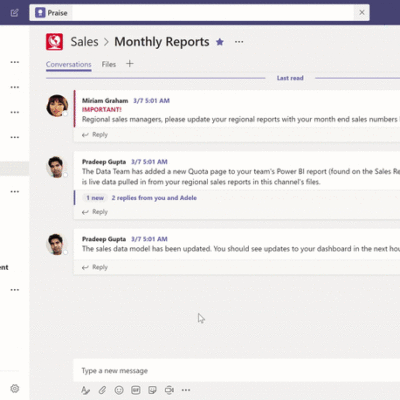
Task: Start a Meet now video call icon
Action: [x=169, y=390]
